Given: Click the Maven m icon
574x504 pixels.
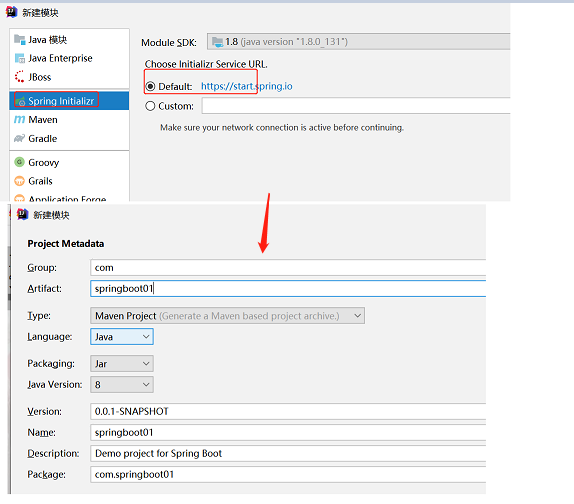Looking at the screenshot, I should 19,120.
